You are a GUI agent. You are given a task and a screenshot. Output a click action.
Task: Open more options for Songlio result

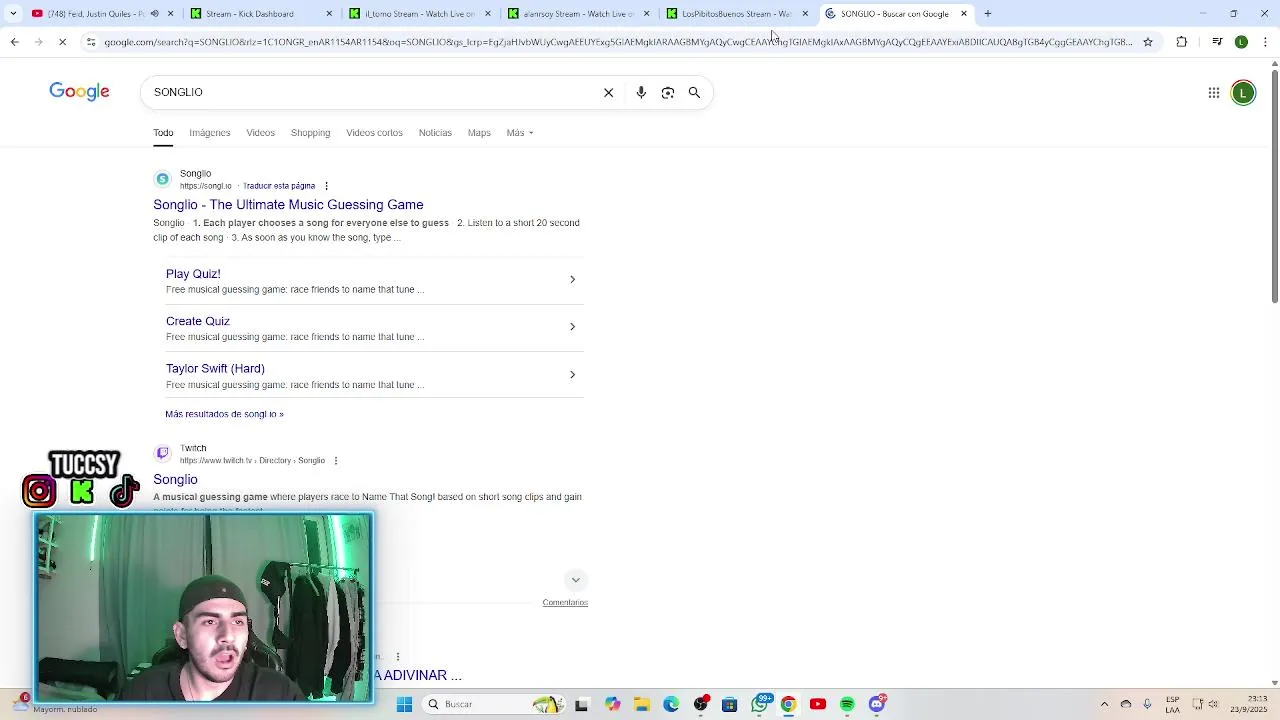(326, 186)
